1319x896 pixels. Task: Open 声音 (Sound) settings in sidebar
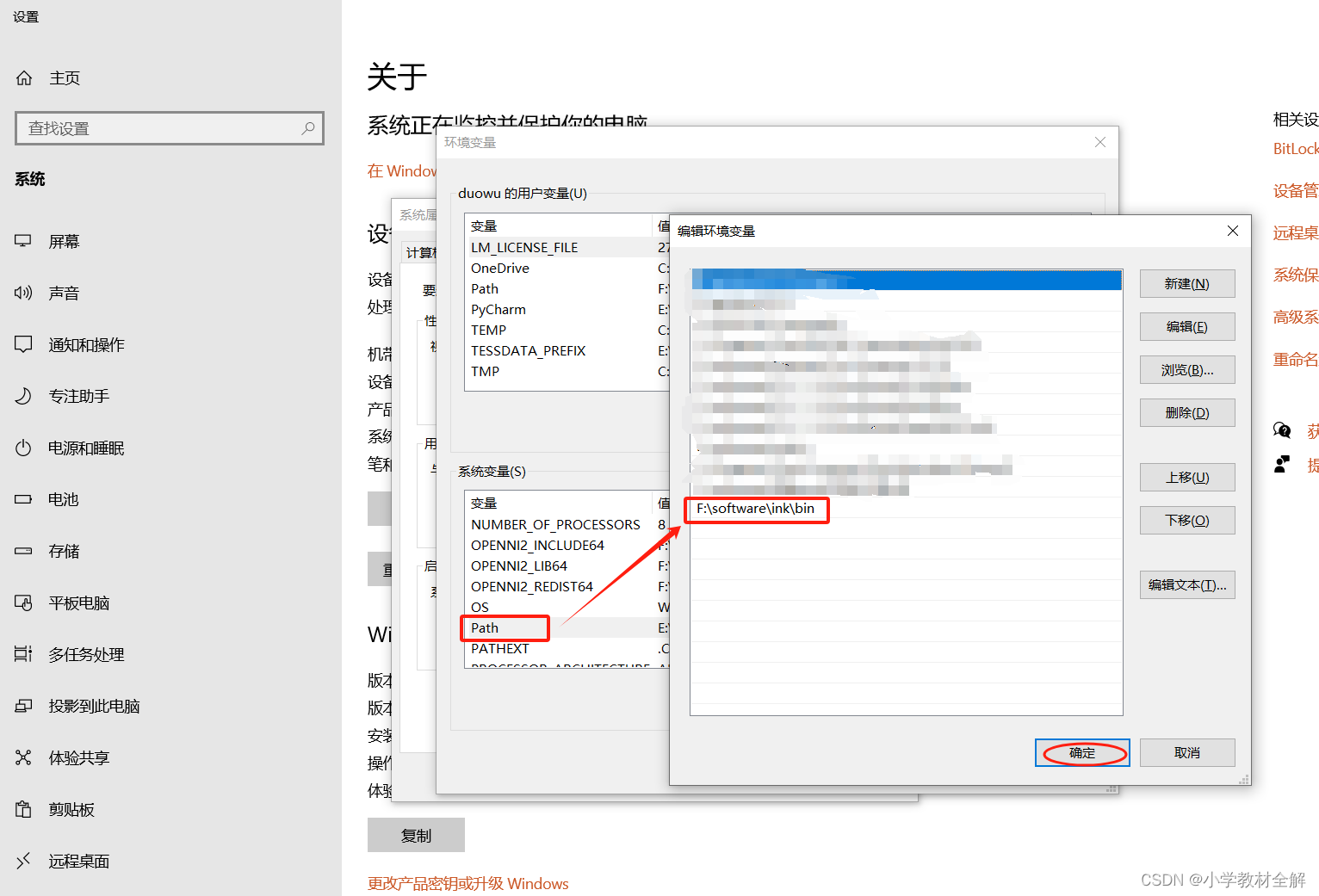tap(64, 293)
